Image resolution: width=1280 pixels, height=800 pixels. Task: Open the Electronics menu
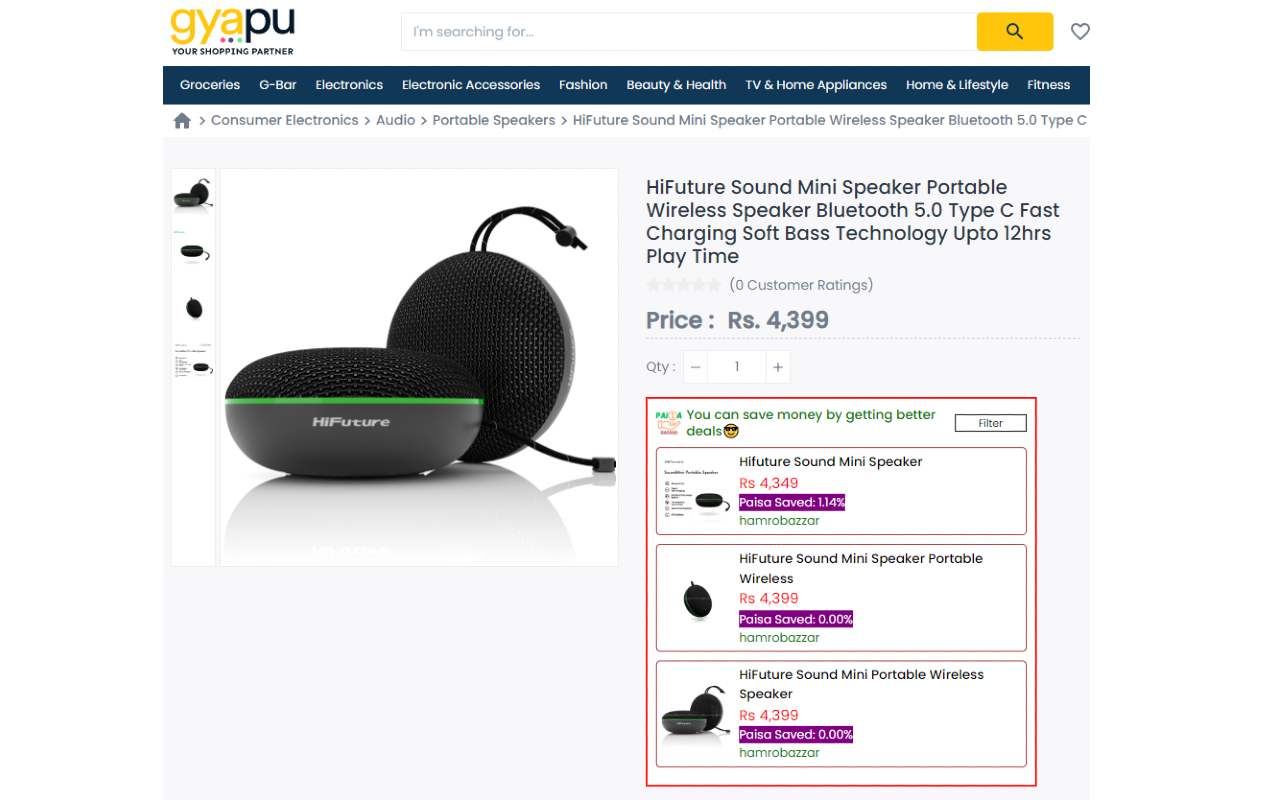[349, 85]
